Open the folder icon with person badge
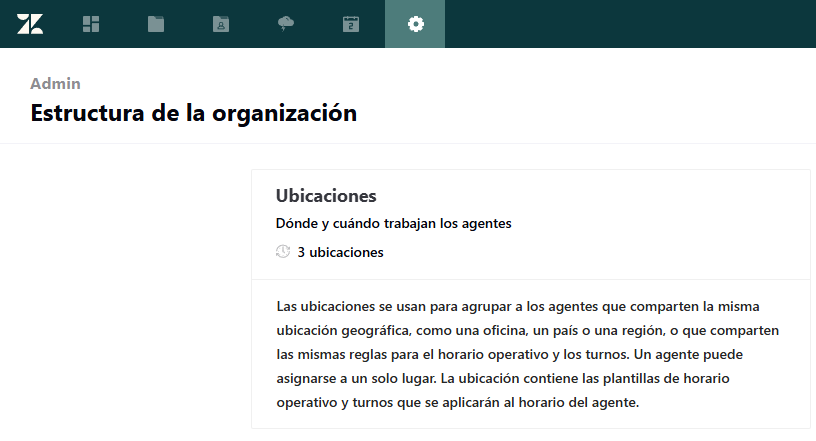 click(221, 24)
